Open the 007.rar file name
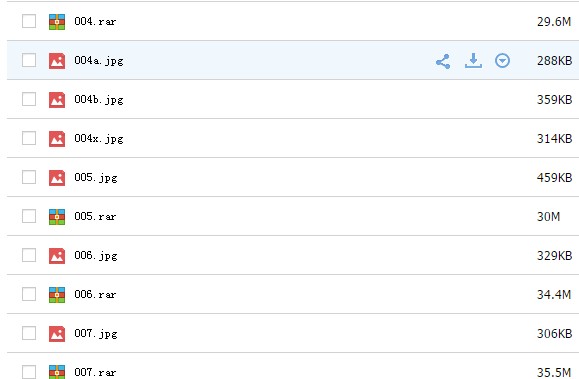 95,372
